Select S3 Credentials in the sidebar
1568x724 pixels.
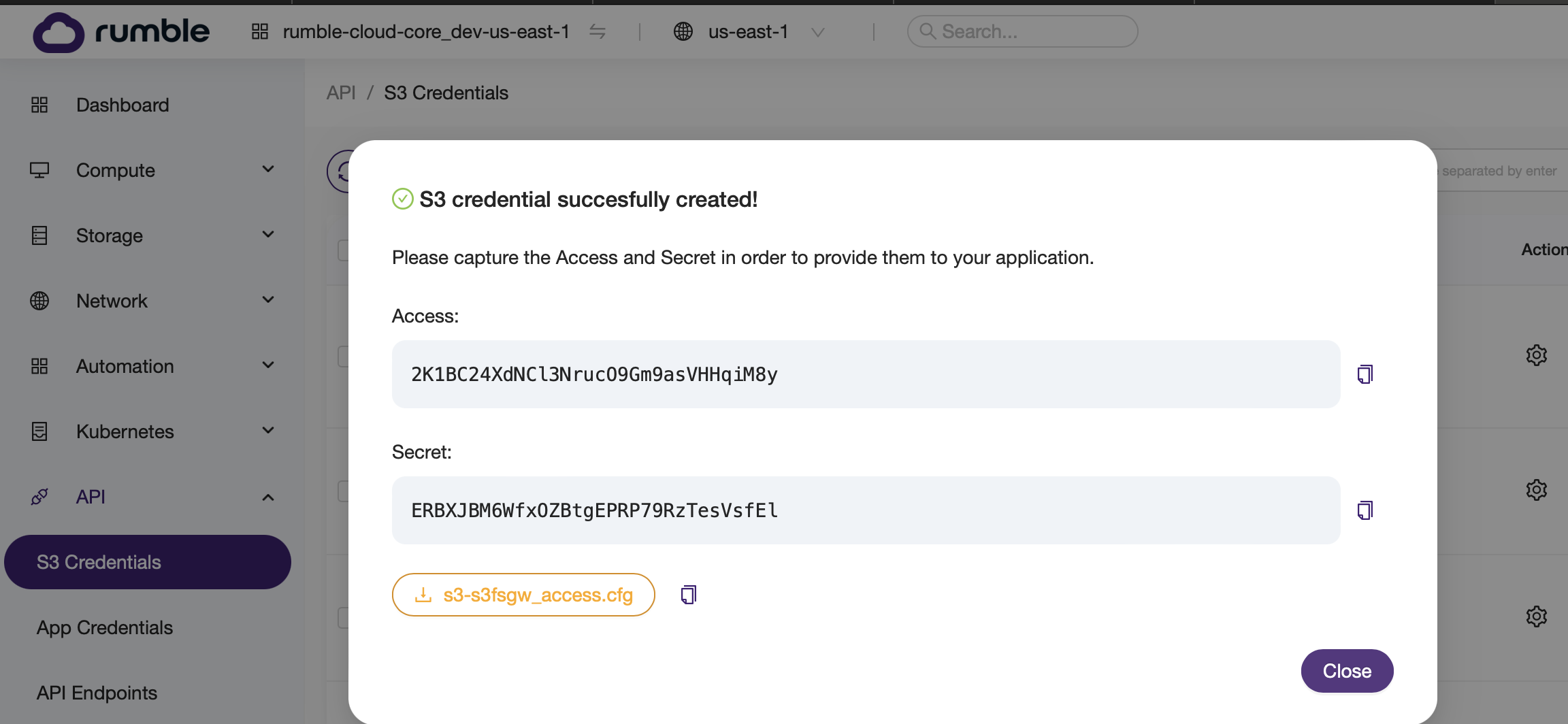[x=148, y=562]
